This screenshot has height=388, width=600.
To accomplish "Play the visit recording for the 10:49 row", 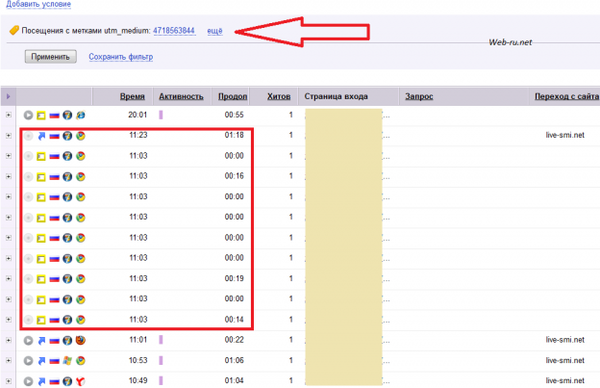I will [28, 381].
